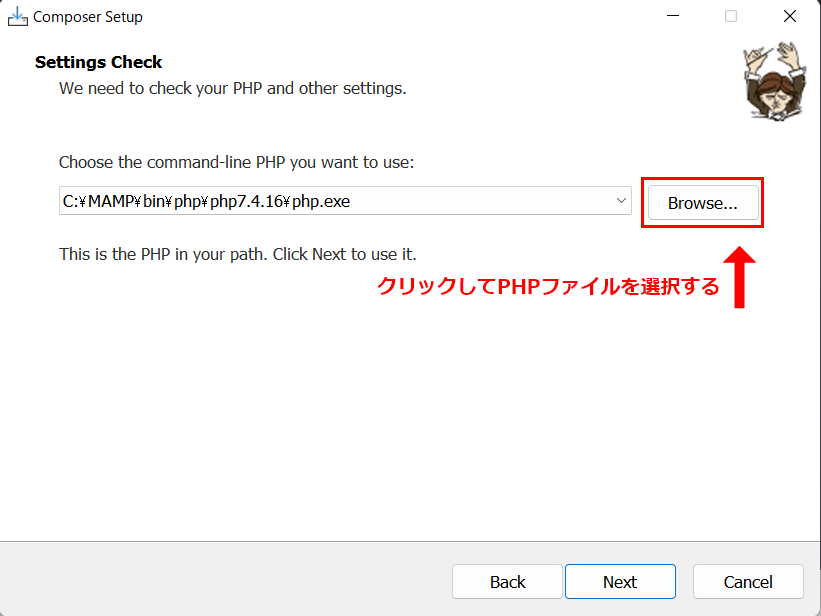Screen dimensions: 821x616
Task: Click 'We need to check your PHP' text
Action: click(232, 89)
